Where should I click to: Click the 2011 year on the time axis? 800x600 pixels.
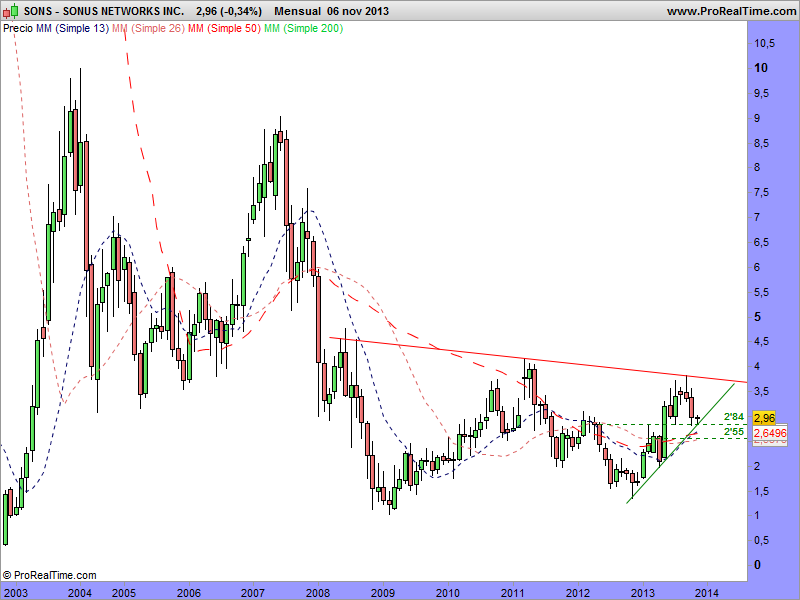click(x=513, y=593)
